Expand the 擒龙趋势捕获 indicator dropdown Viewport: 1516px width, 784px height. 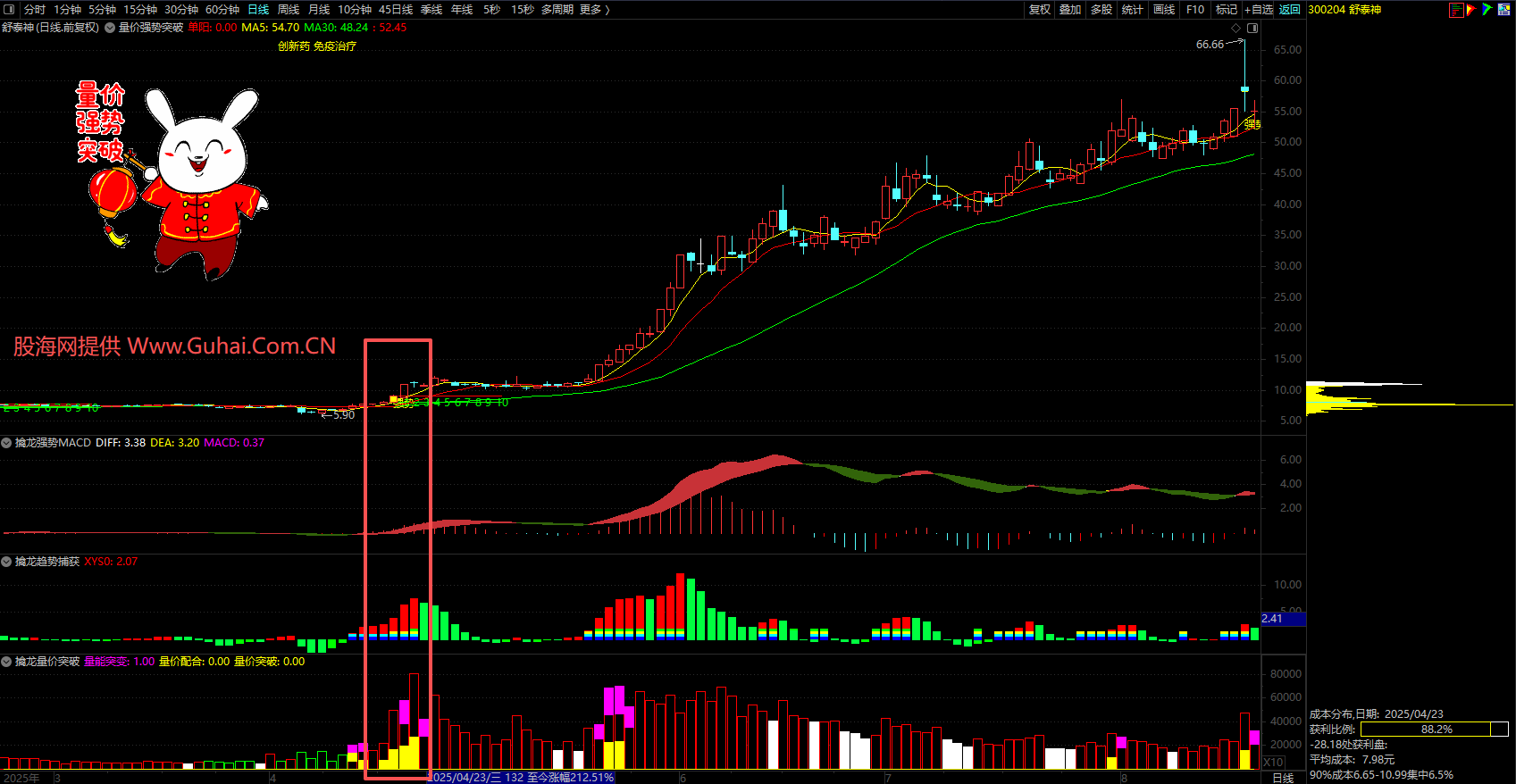(7, 562)
